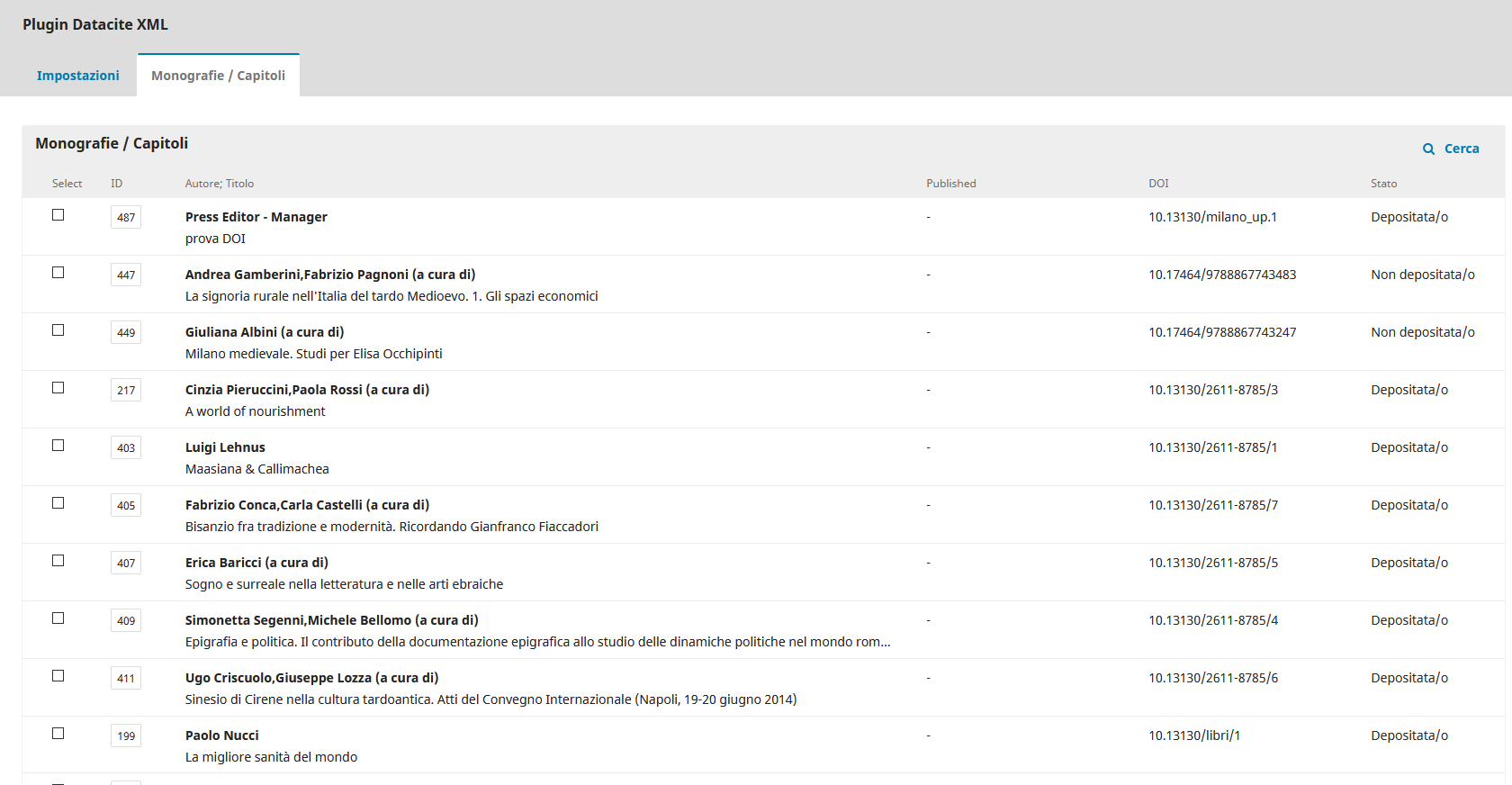Tick the checkbox for submission 447

tap(58, 273)
